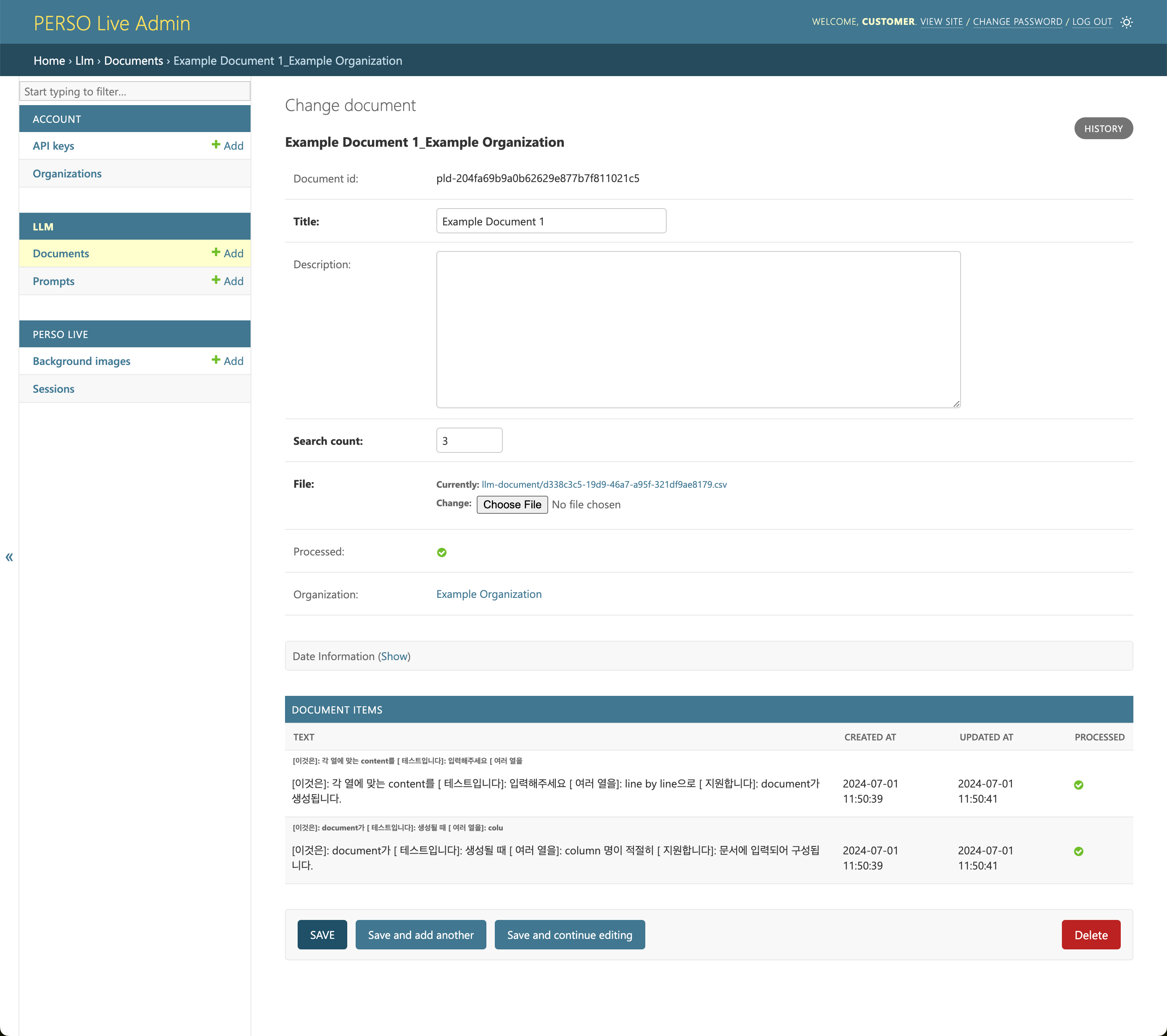
Task: Open the current CSV file link
Action: tap(604, 484)
